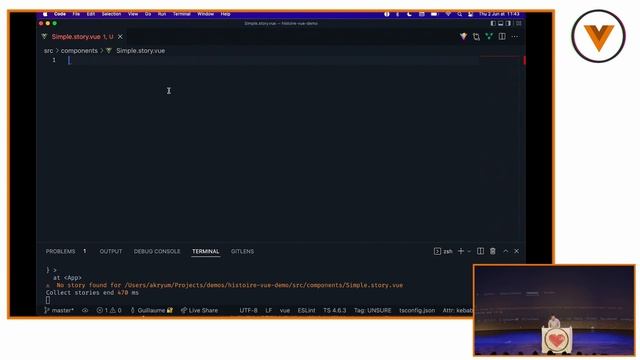Click the date and time in menu bar
This screenshot has height=360, width=640.
click(x=499, y=14)
